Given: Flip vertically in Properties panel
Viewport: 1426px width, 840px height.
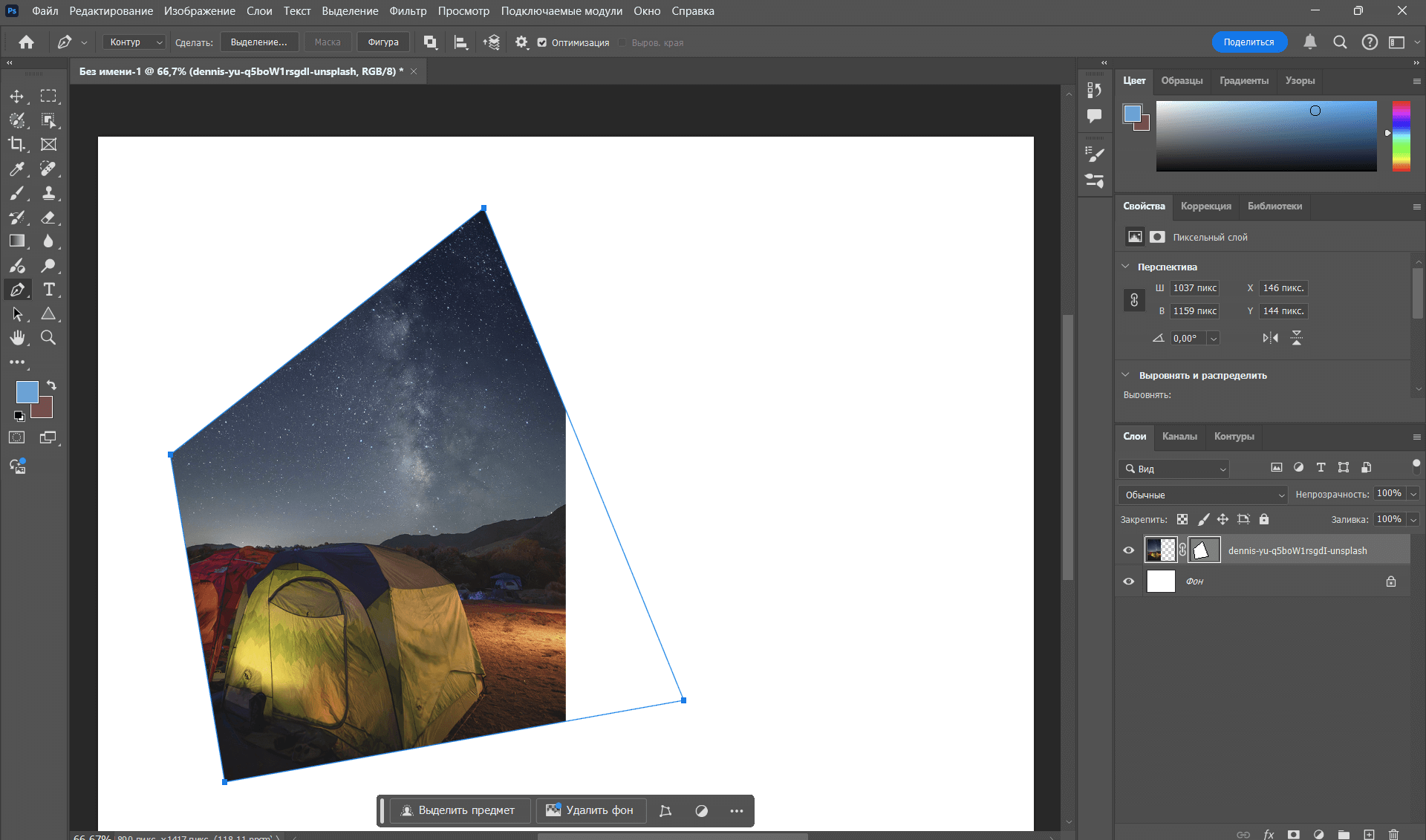Looking at the screenshot, I should (1297, 338).
